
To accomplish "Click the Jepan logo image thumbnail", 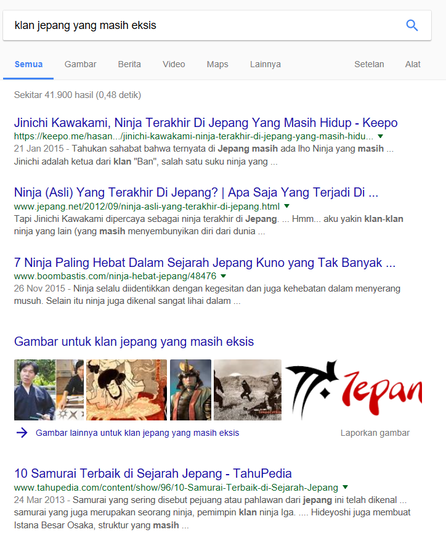I will click(353, 390).
